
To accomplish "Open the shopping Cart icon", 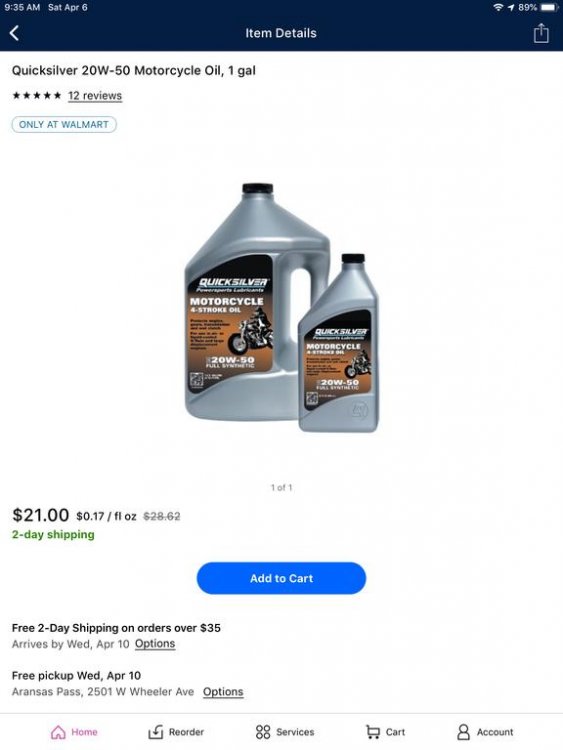I will (373, 732).
